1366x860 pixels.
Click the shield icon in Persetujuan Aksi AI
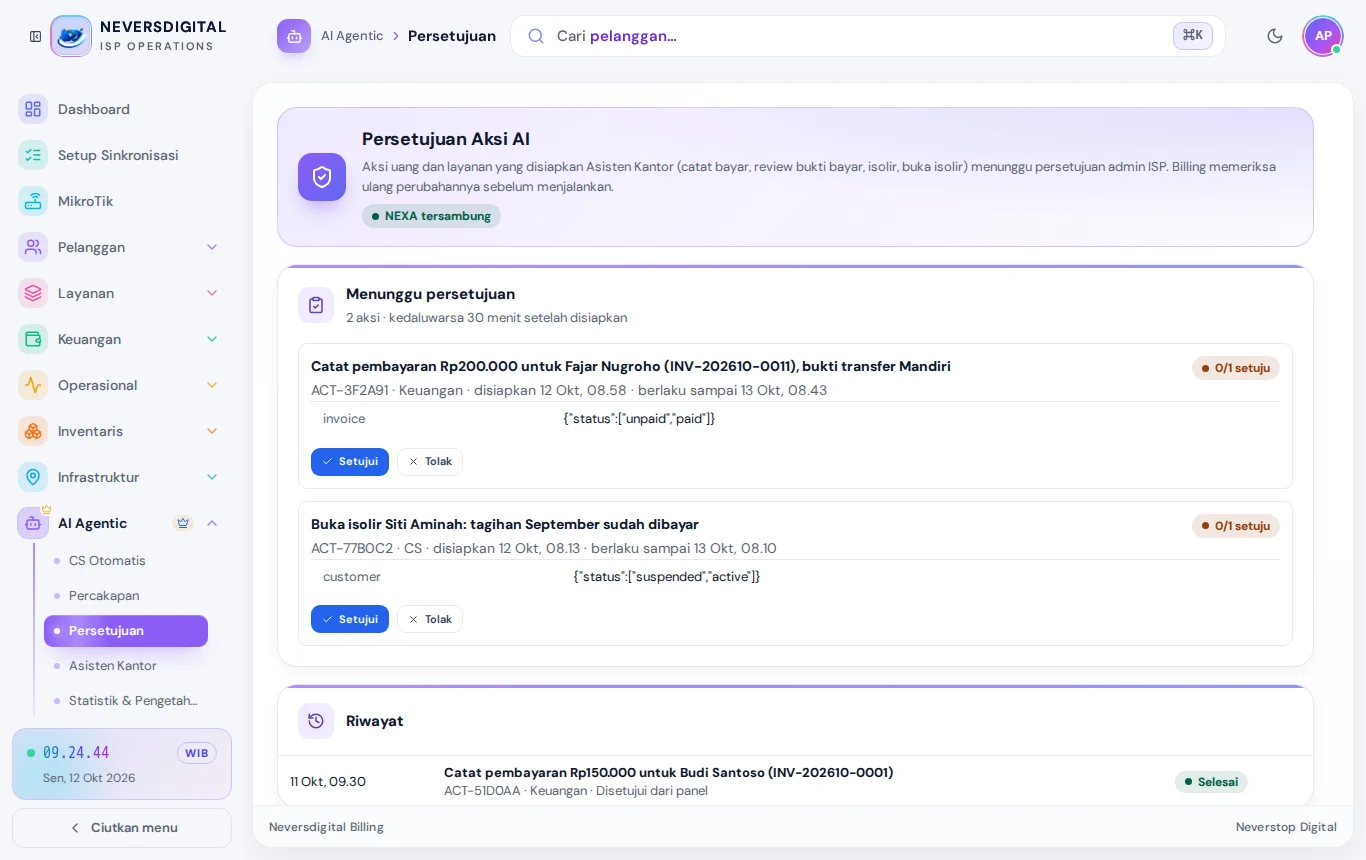tap(322, 177)
